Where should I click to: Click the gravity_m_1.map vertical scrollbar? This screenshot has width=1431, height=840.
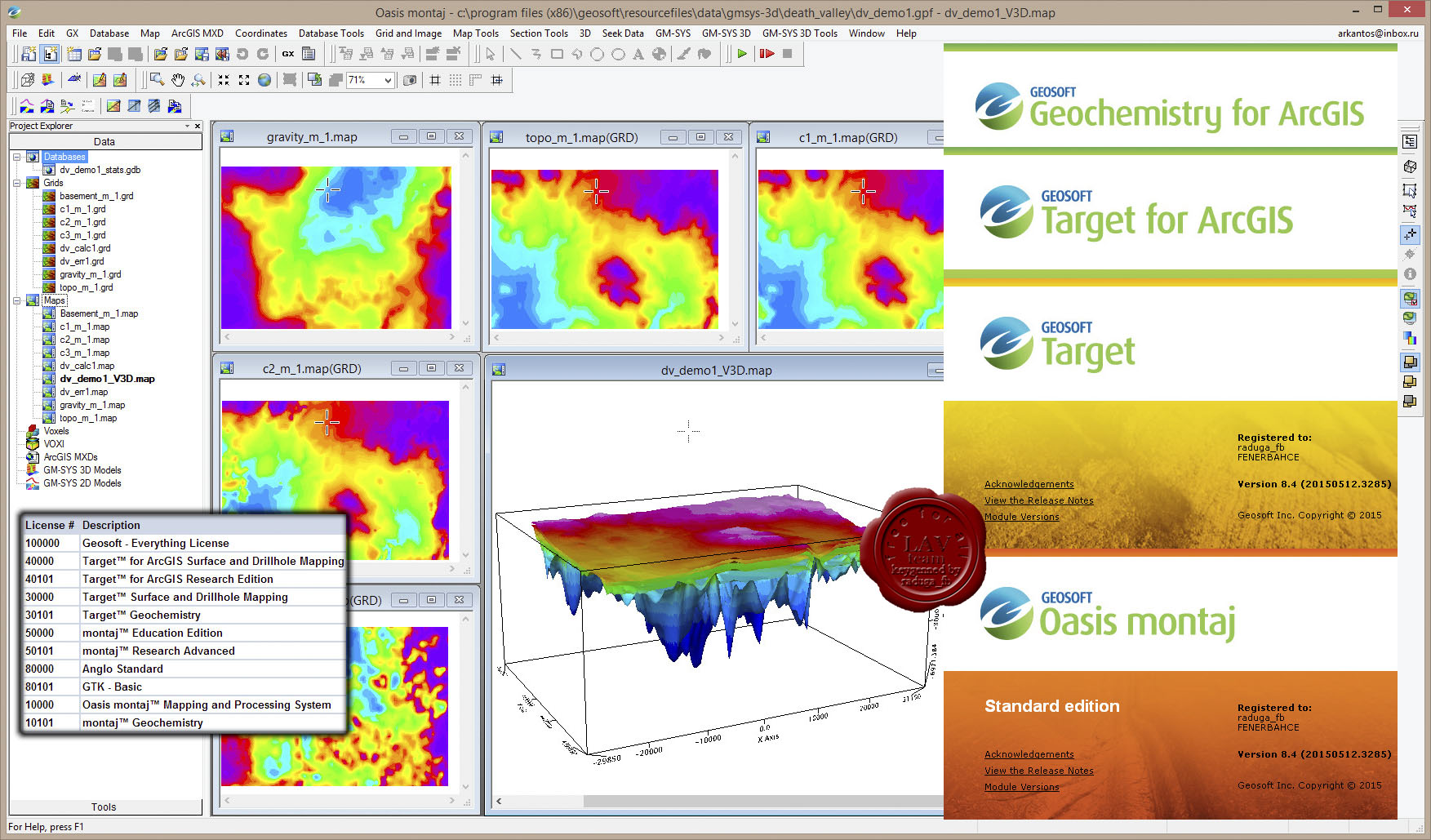[x=466, y=239]
